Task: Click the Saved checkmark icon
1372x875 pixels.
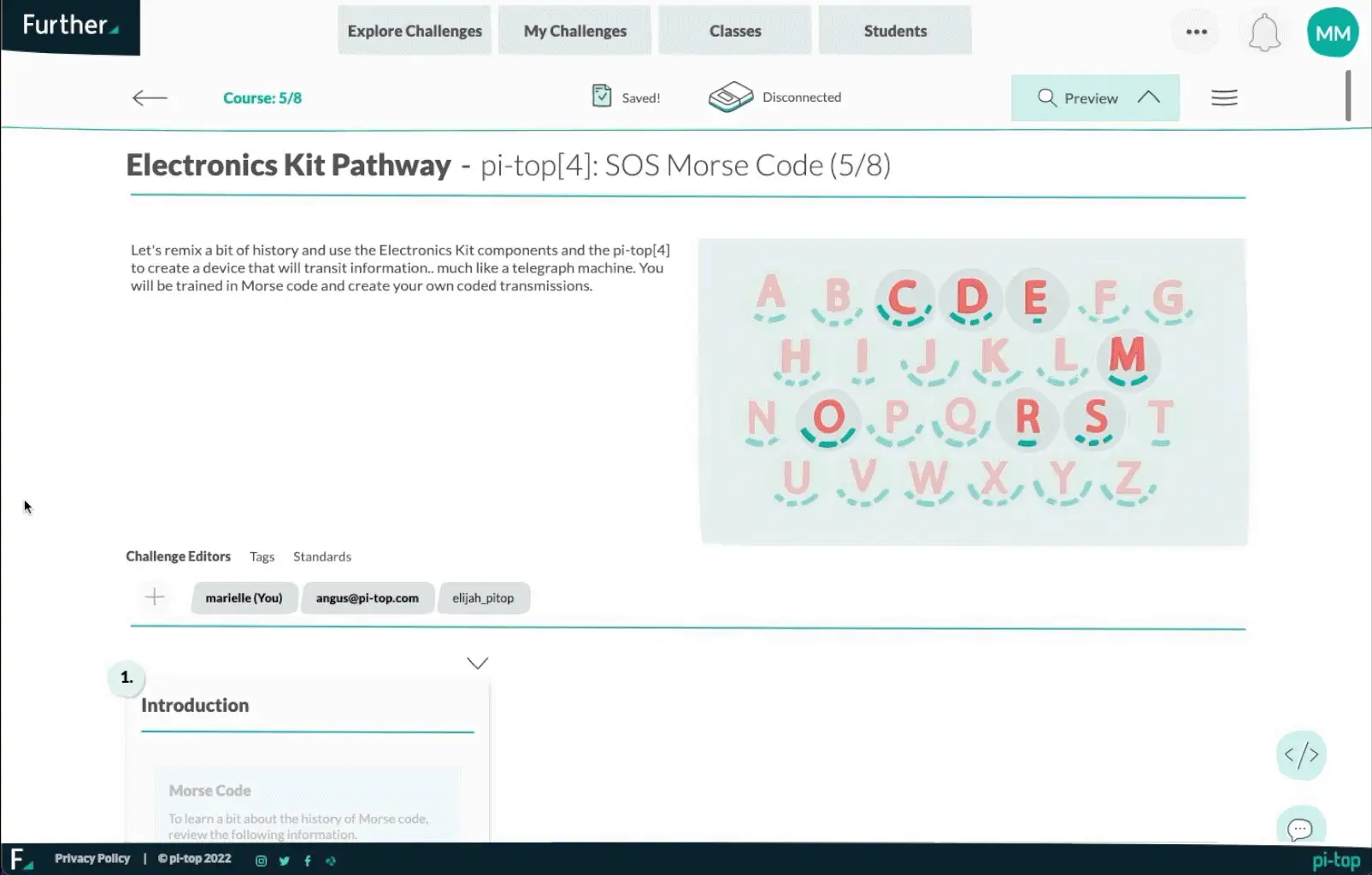Action: click(x=602, y=96)
